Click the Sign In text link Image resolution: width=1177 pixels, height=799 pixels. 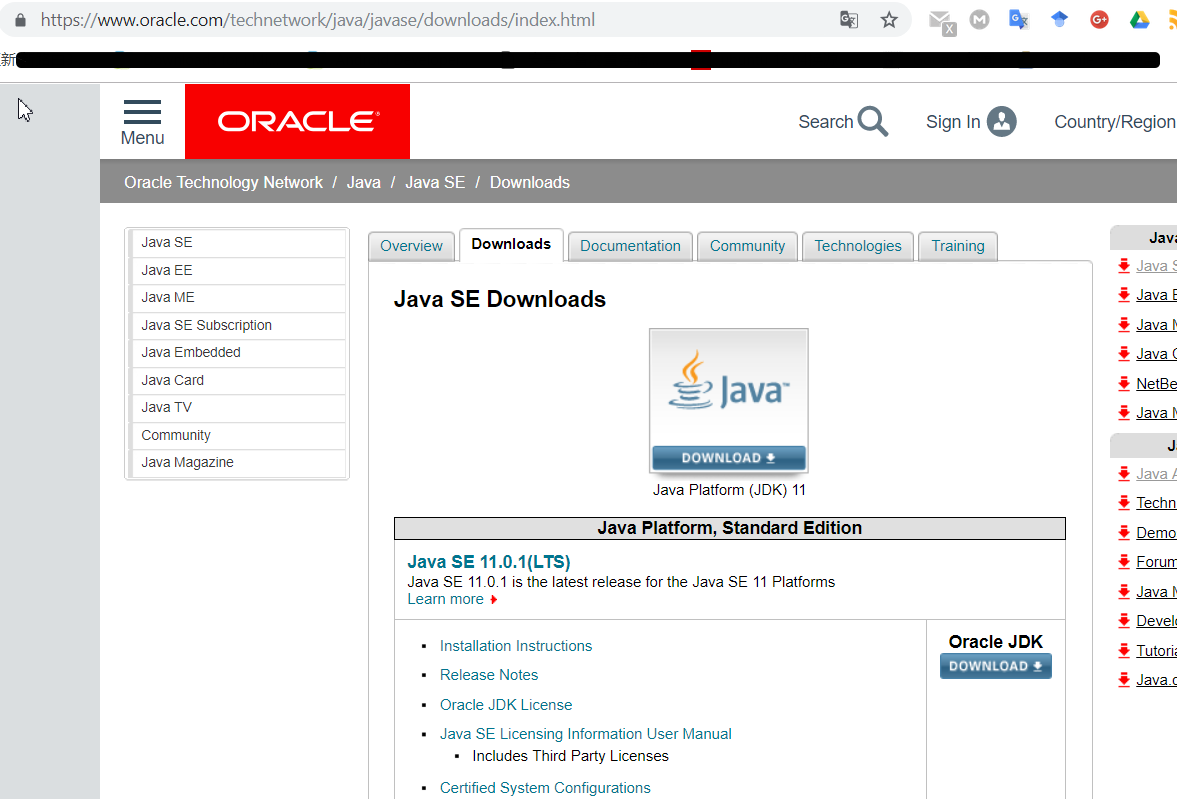pos(953,122)
